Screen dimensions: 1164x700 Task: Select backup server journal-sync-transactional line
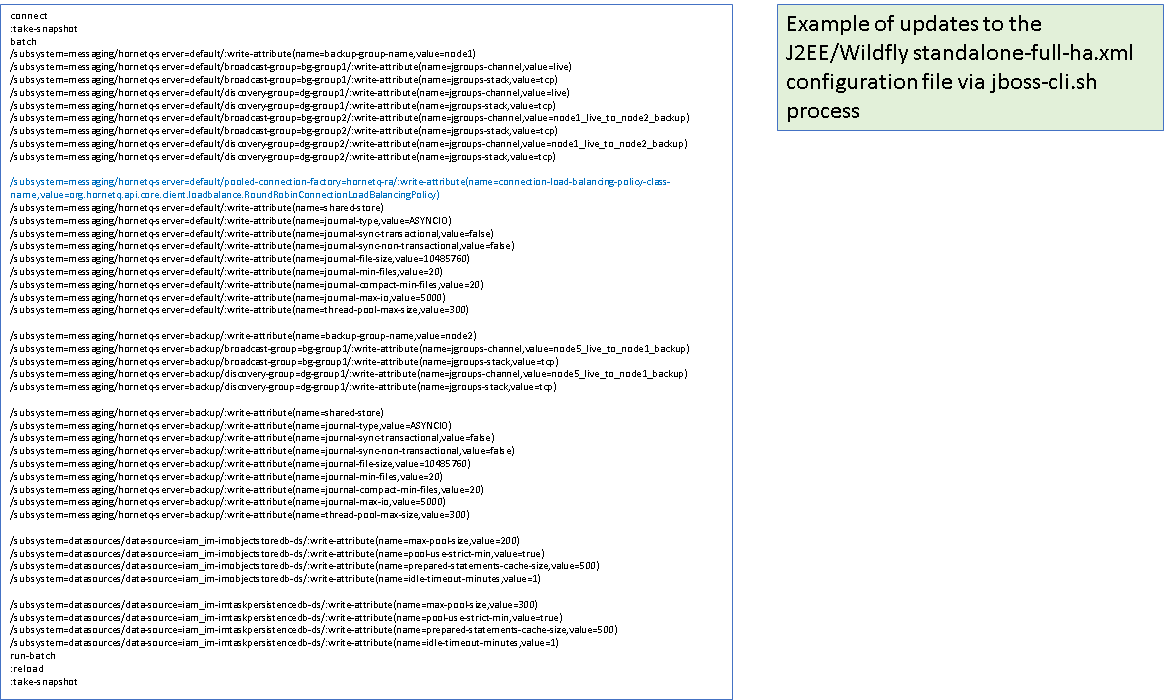pyautogui.click(x=252, y=439)
